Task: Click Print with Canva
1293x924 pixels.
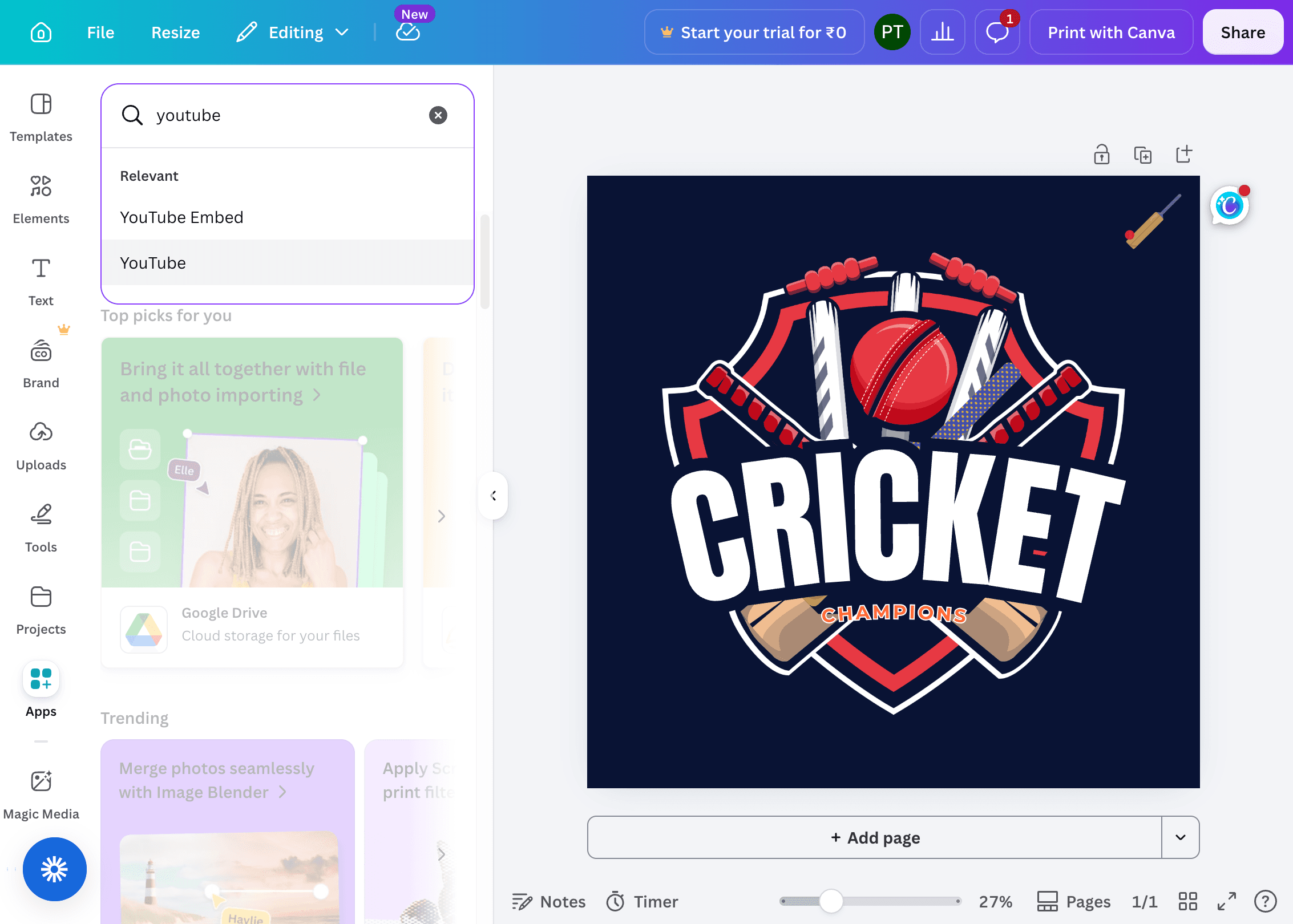Action: tap(1111, 33)
